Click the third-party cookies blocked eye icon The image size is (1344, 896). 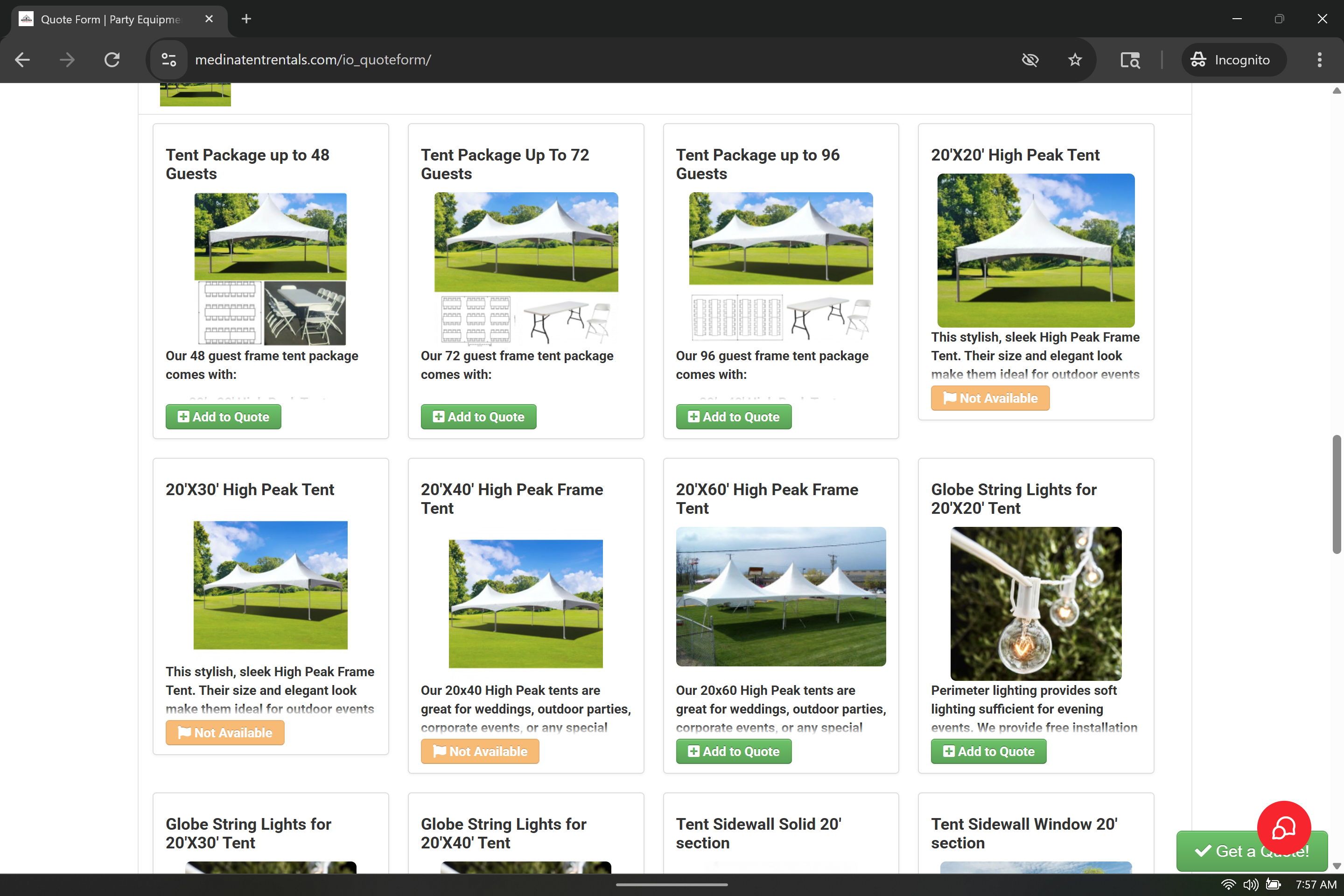tap(1030, 59)
